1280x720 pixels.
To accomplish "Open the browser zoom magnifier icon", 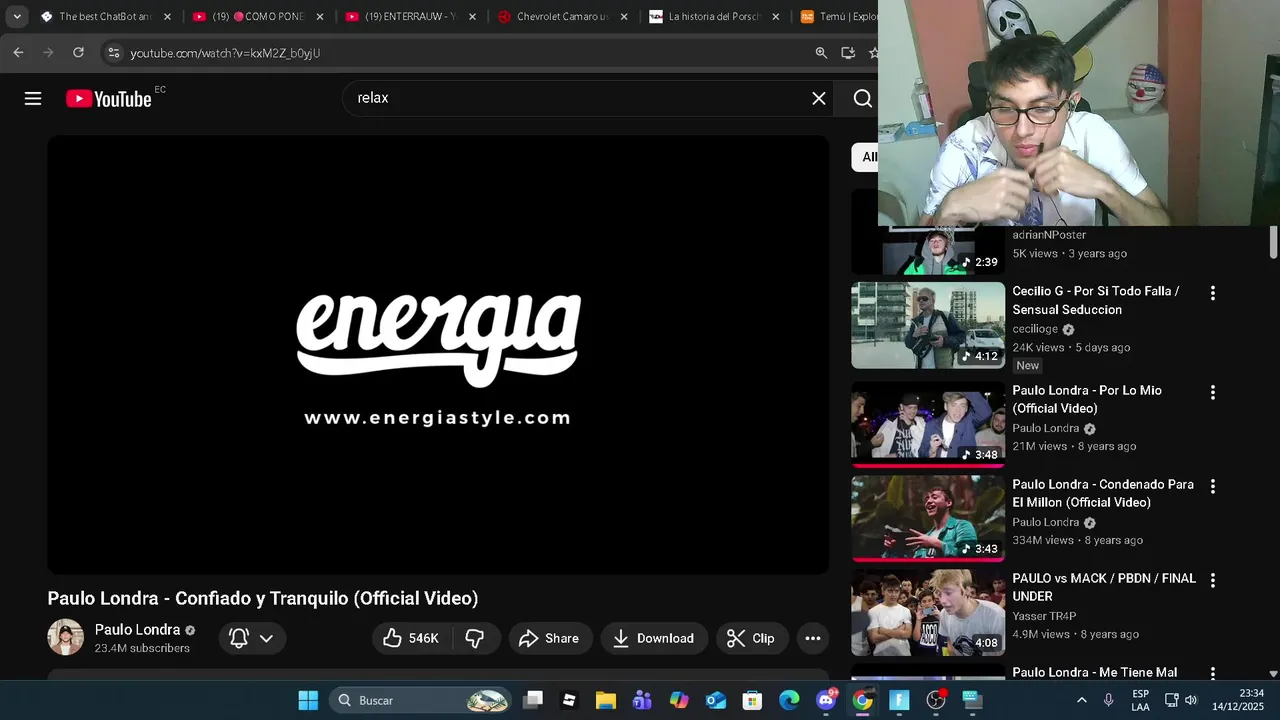I will (x=821, y=53).
